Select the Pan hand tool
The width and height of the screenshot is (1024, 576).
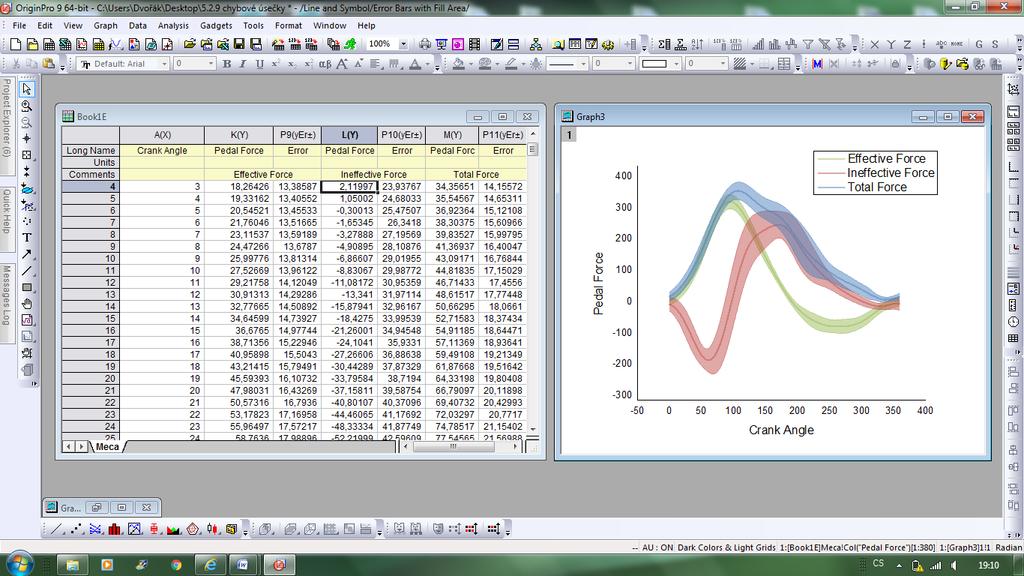tap(27, 304)
